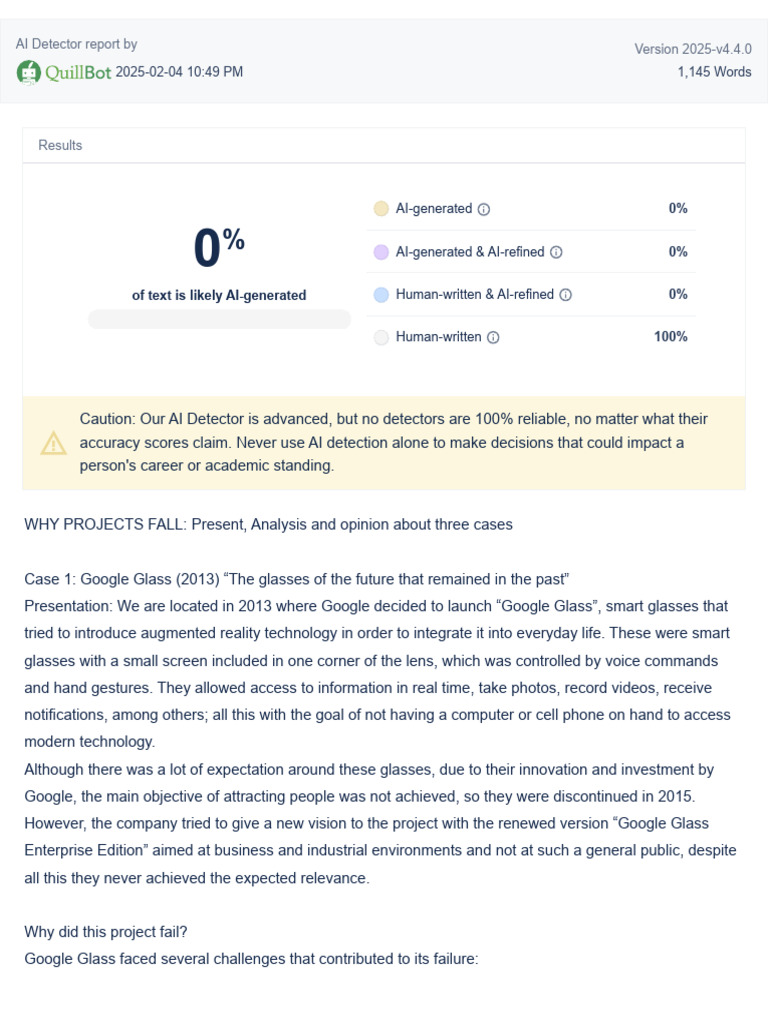Click the WHY PROJECTS FALL title line

point(268,524)
